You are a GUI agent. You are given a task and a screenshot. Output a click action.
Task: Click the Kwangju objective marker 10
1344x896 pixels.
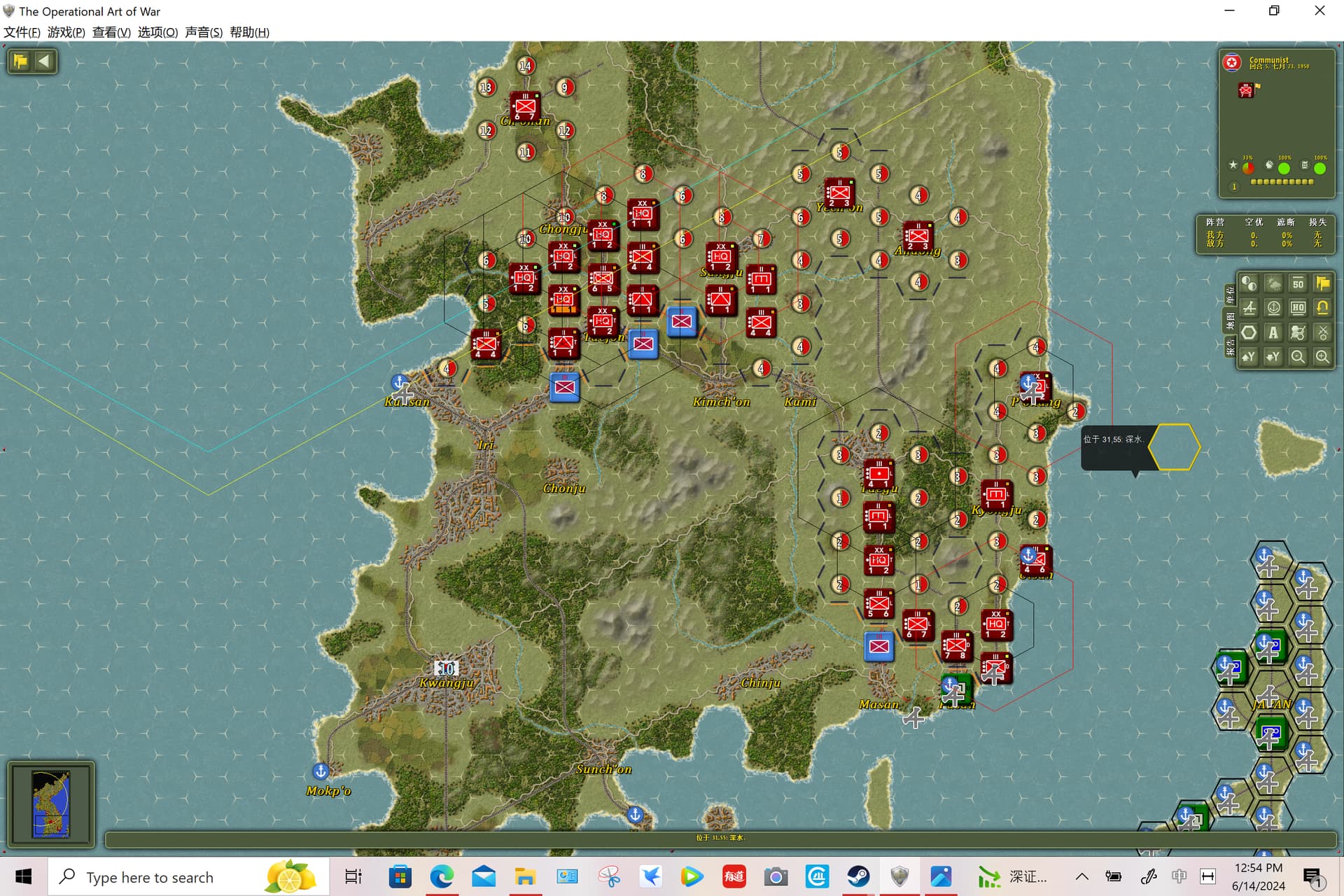[x=446, y=668]
